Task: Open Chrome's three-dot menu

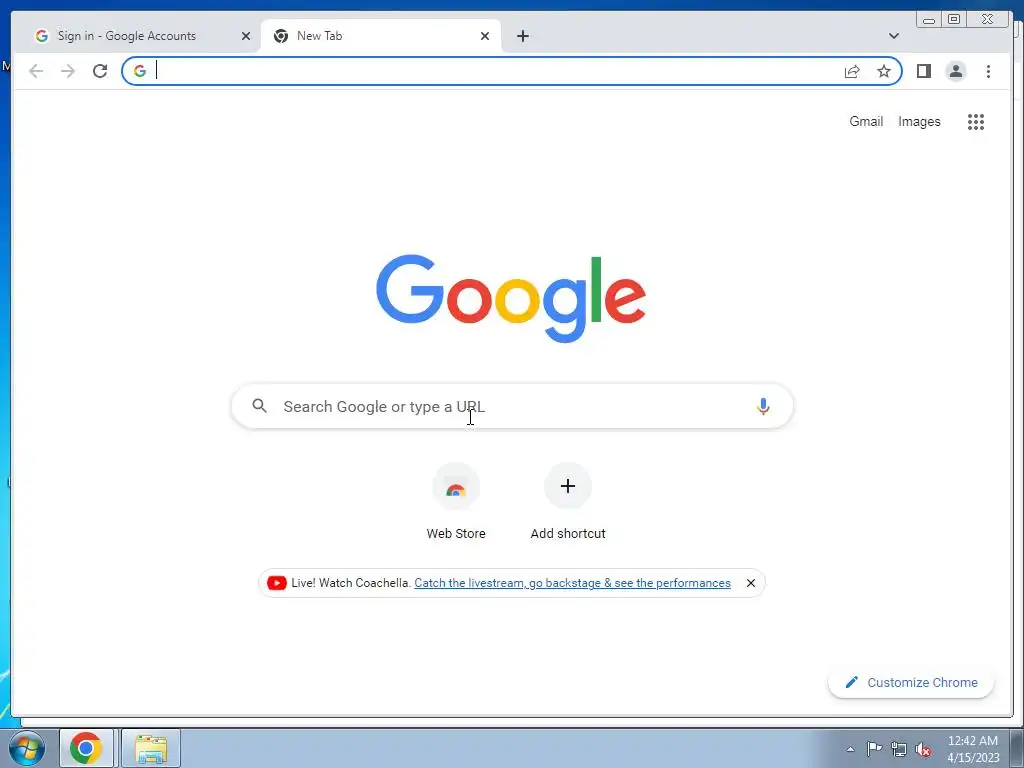Action: (988, 71)
